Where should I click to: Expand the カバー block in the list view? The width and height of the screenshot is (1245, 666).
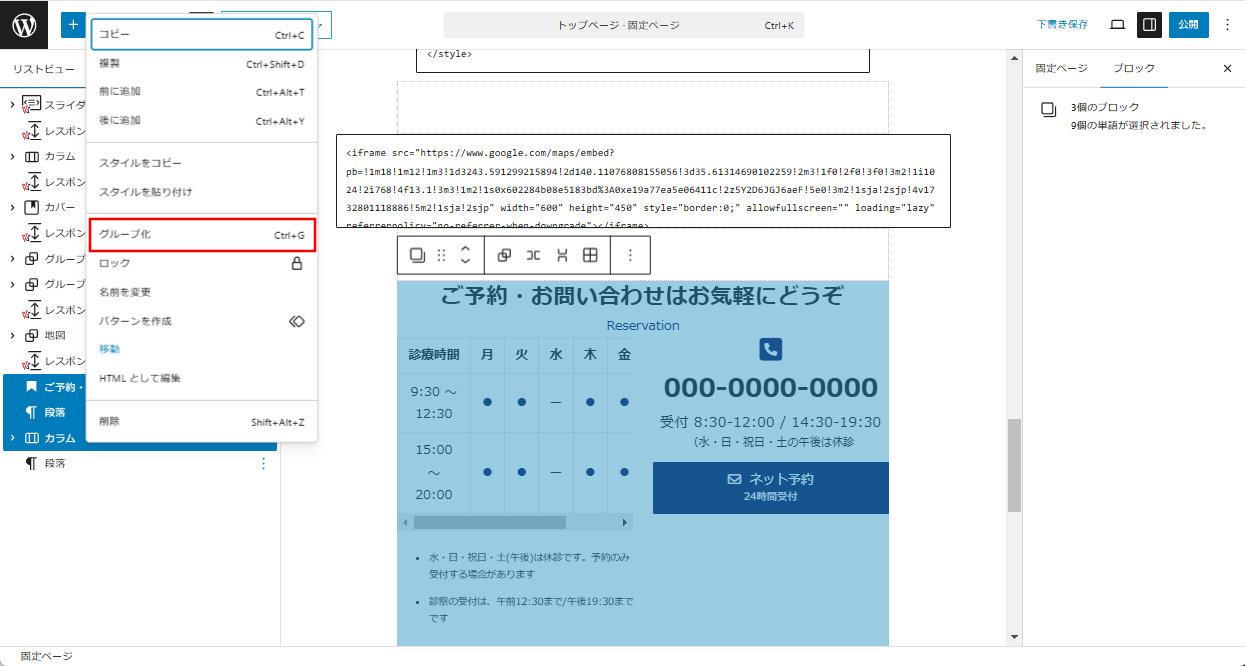click(x=12, y=207)
